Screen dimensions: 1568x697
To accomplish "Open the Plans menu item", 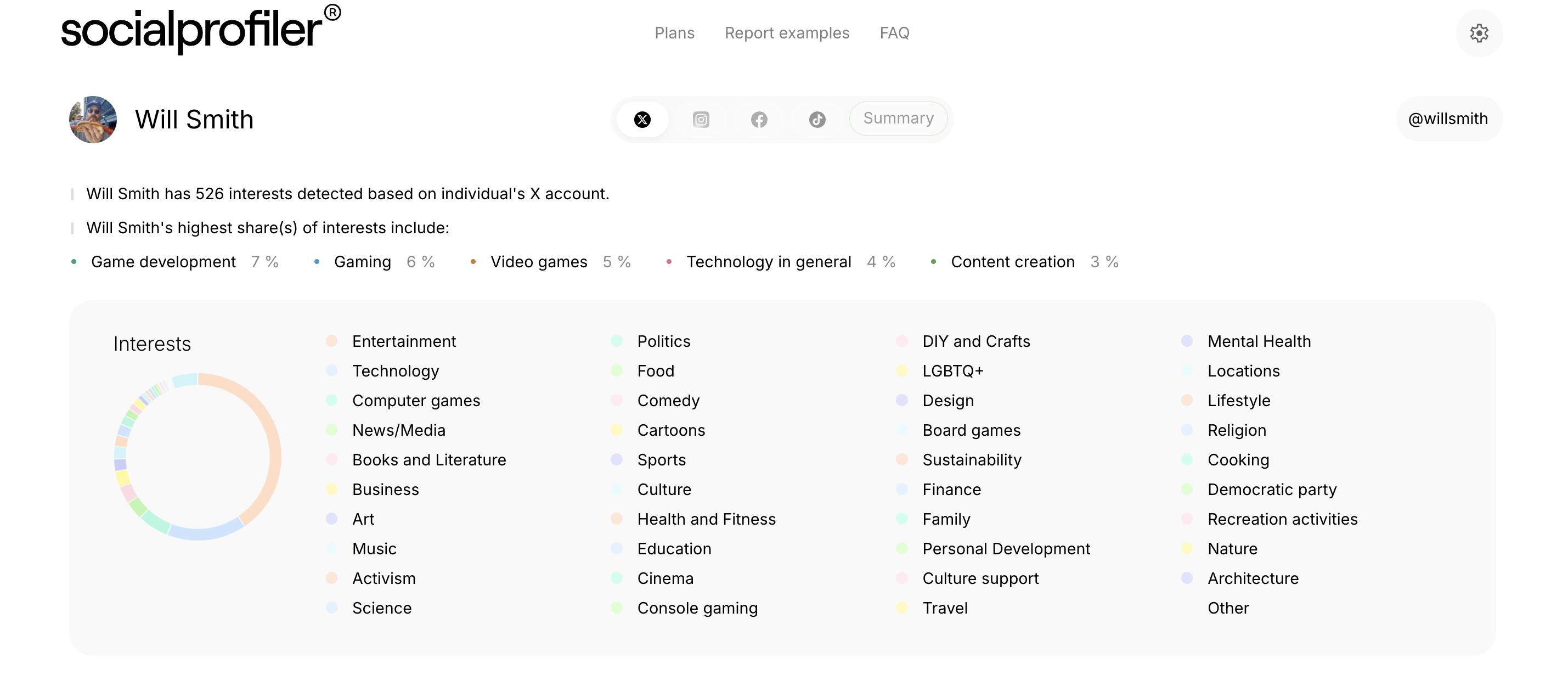I will [x=674, y=33].
